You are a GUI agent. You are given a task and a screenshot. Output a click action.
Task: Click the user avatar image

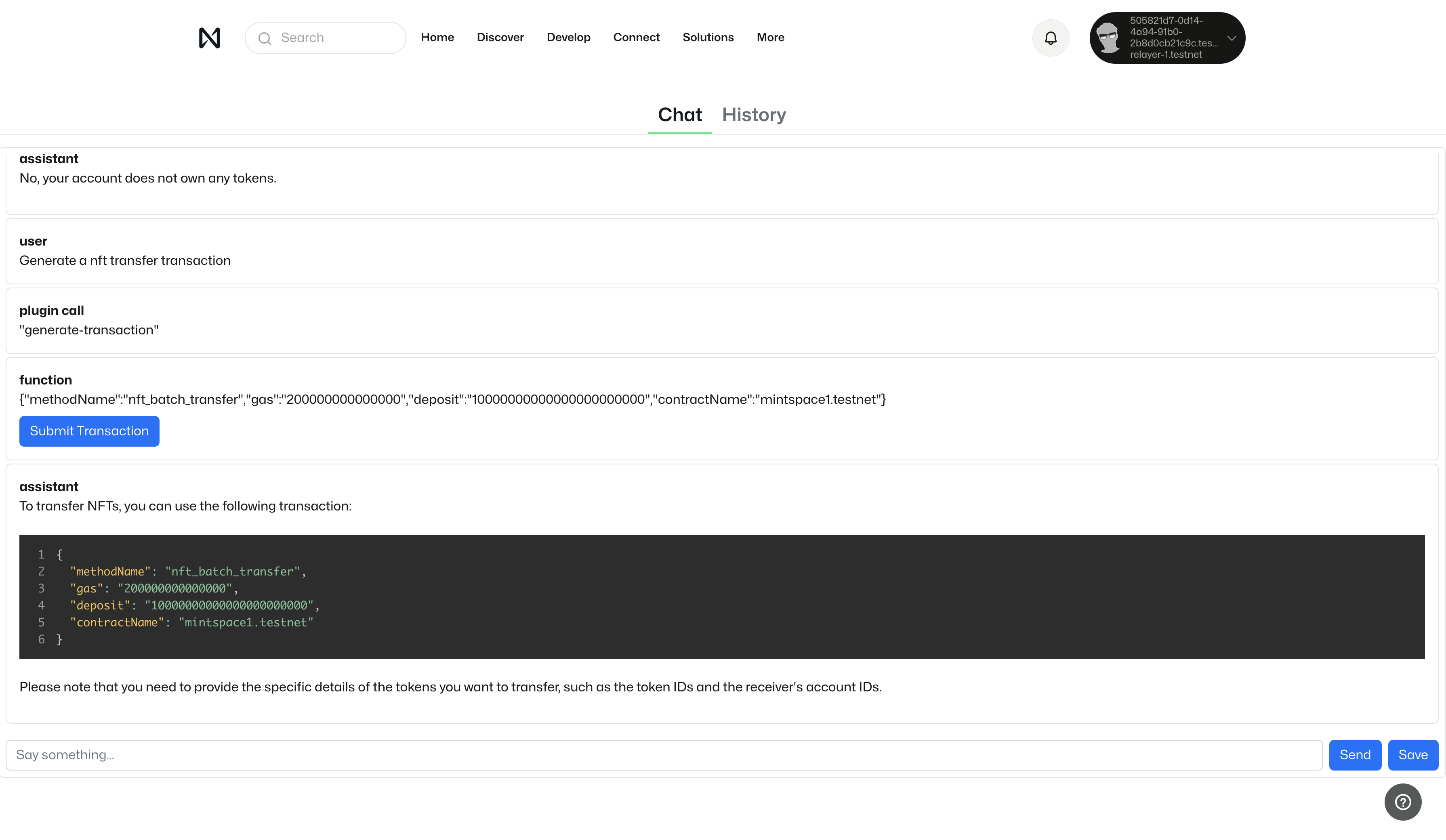click(x=1108, y=38)
